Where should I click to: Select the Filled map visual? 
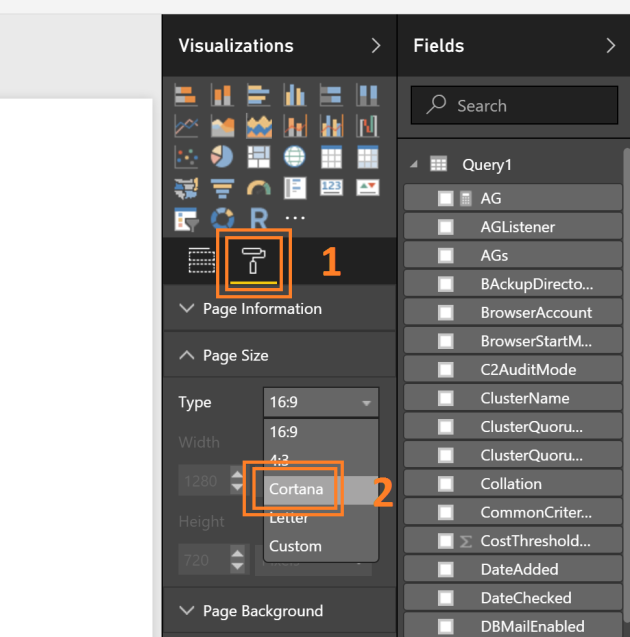(x=186, y=188)
